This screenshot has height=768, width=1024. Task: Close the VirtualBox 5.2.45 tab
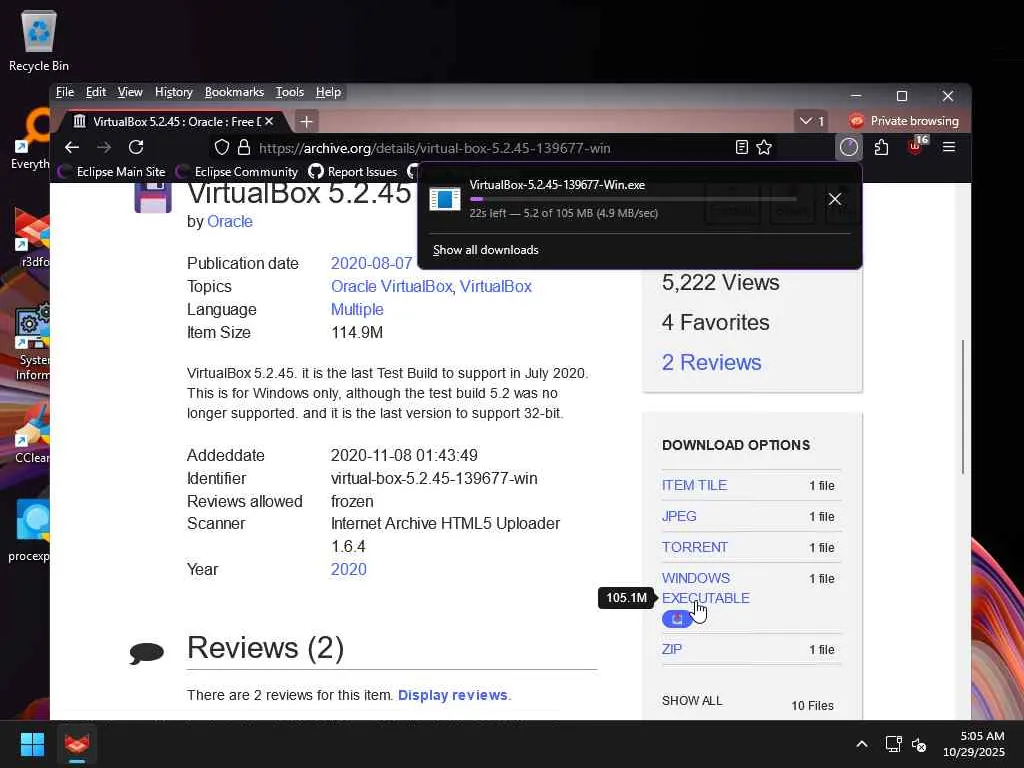coord(269,121)
